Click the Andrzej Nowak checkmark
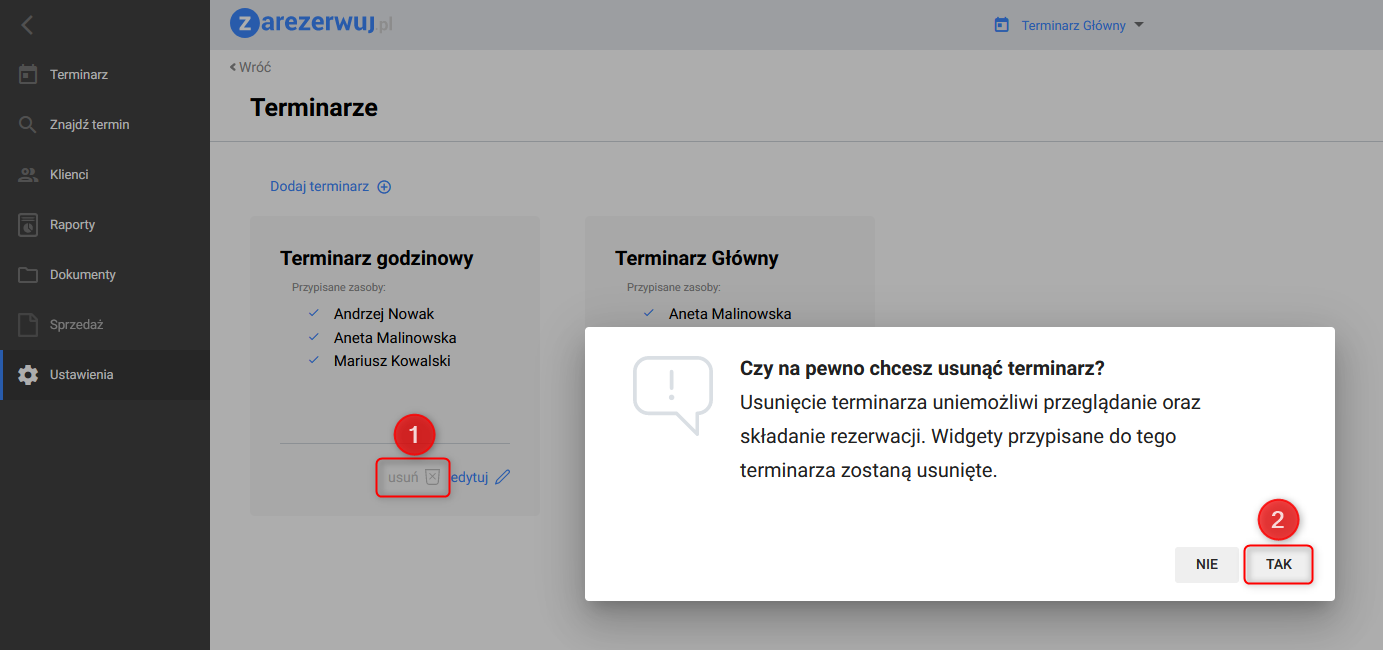 (313, 313)
